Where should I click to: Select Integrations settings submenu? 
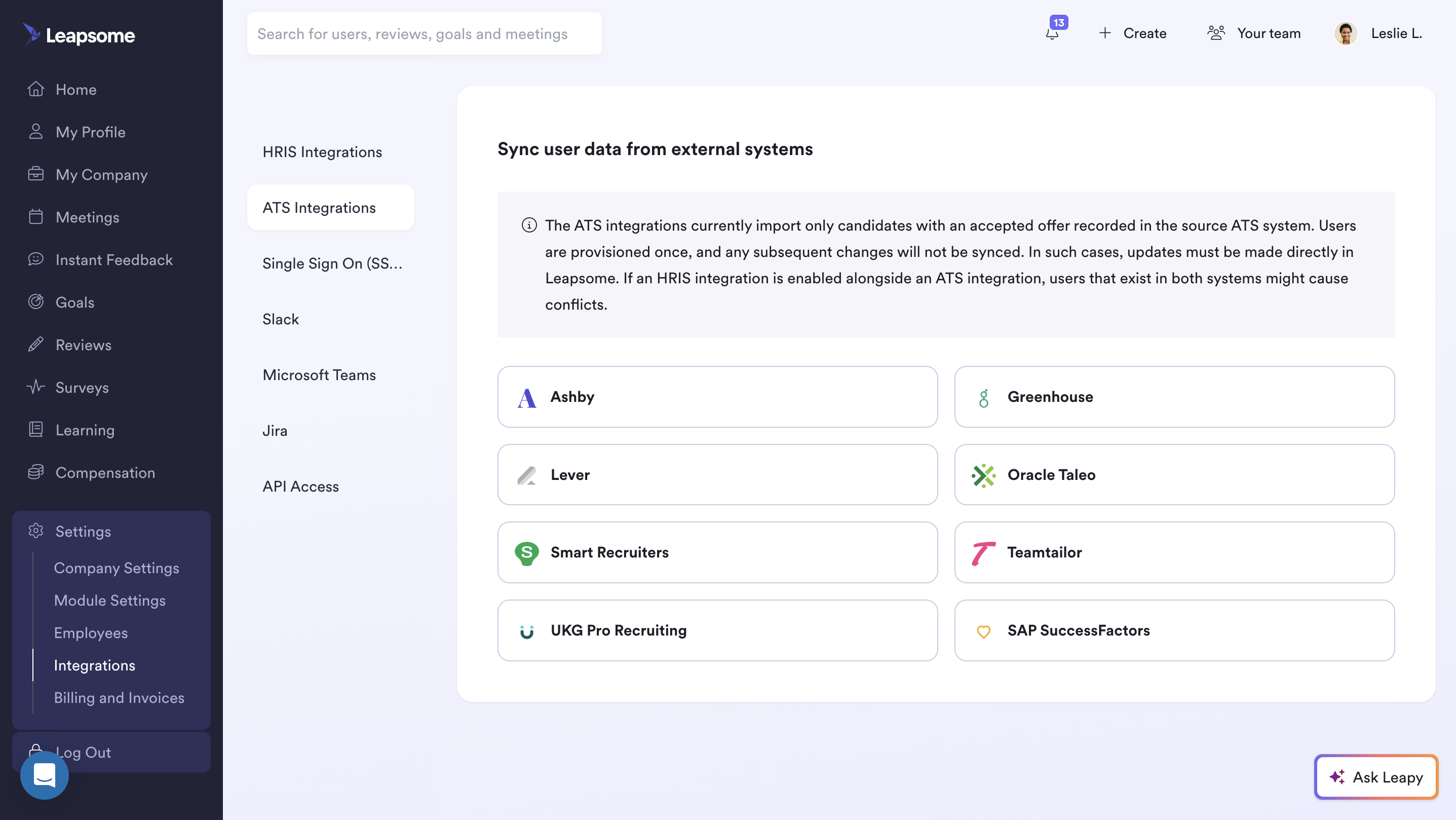point(94,665)
